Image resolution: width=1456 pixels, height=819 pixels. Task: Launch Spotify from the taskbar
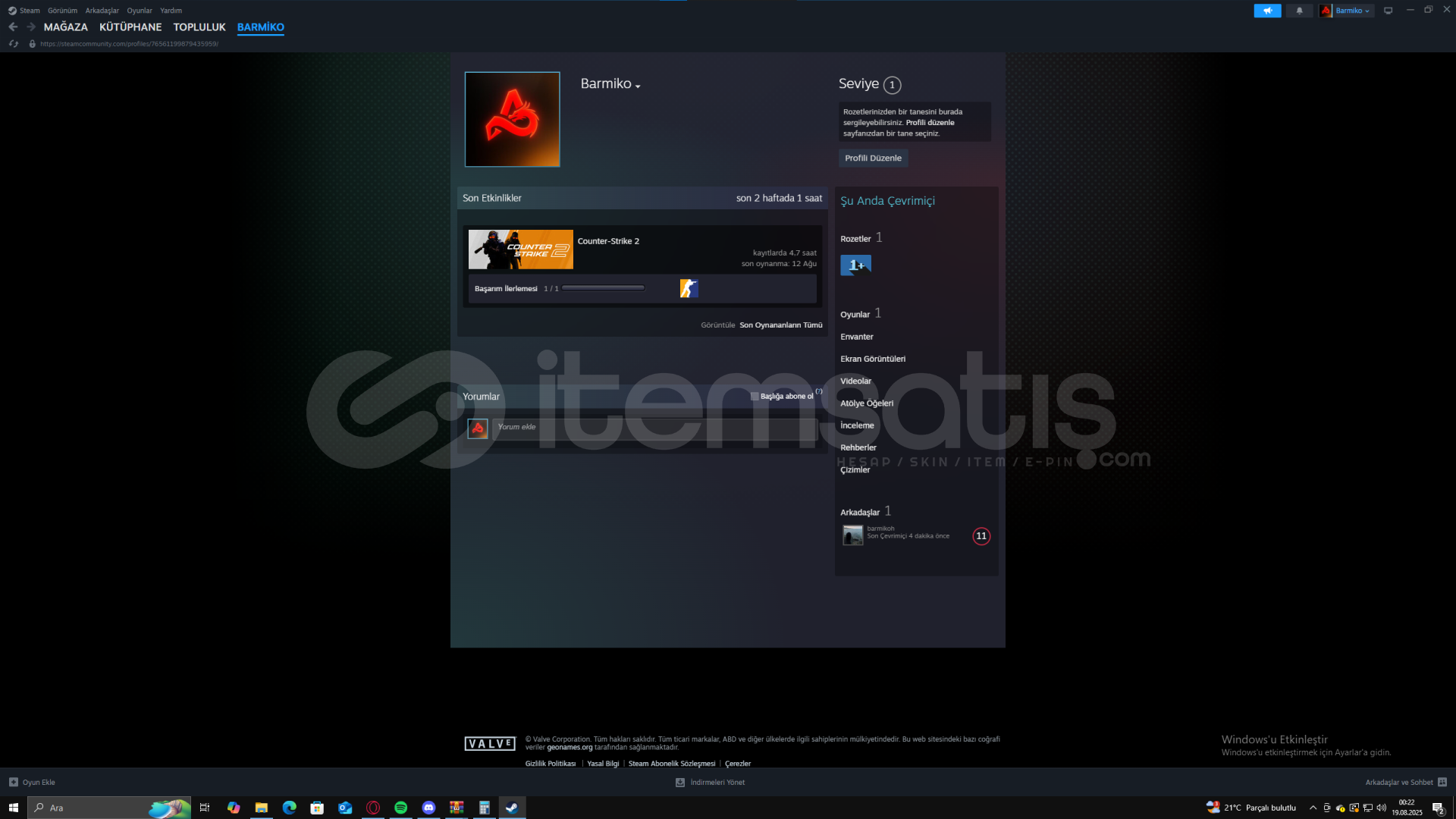point(400,808)
